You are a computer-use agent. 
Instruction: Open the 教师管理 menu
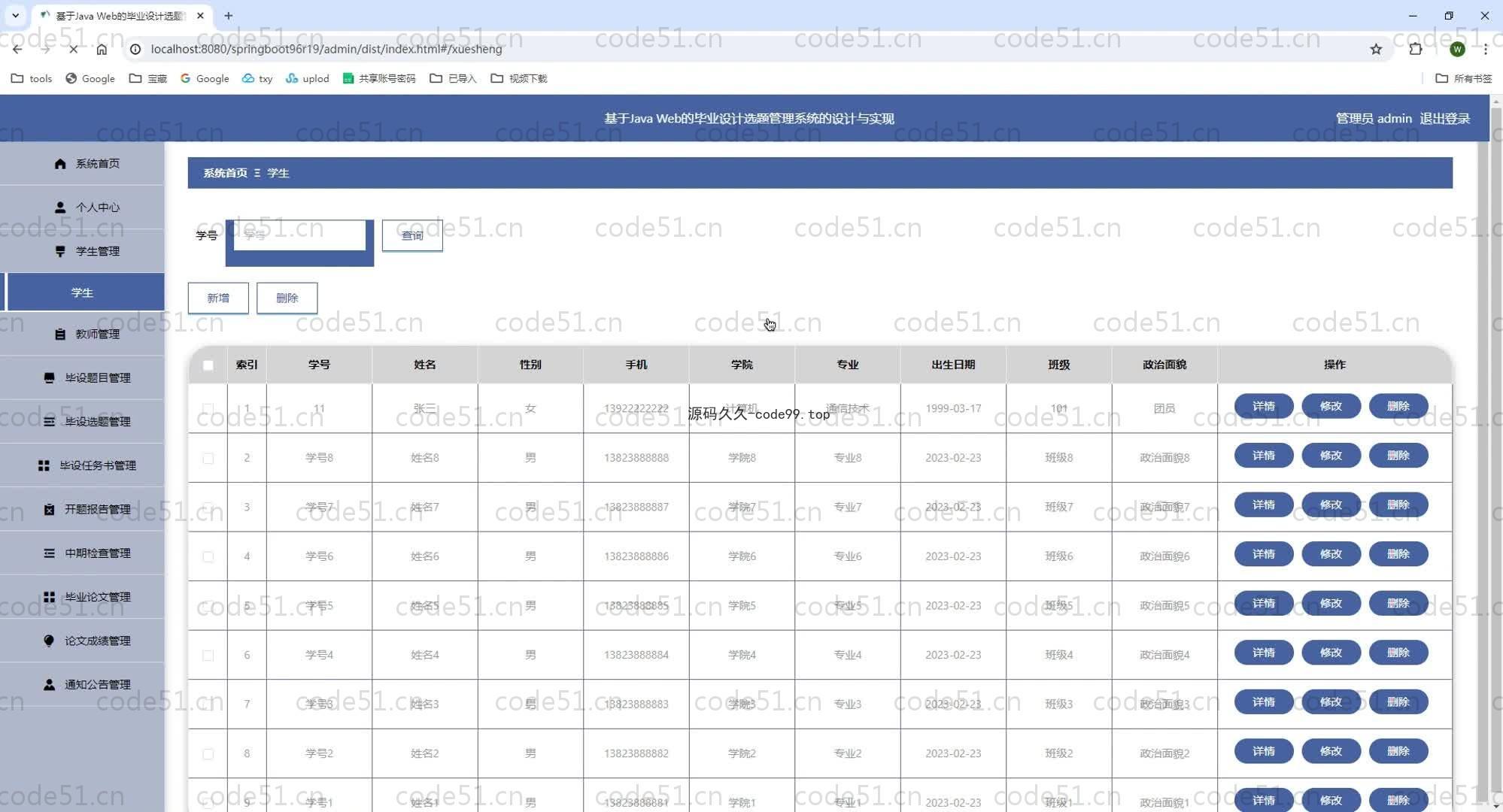[82, 335]
